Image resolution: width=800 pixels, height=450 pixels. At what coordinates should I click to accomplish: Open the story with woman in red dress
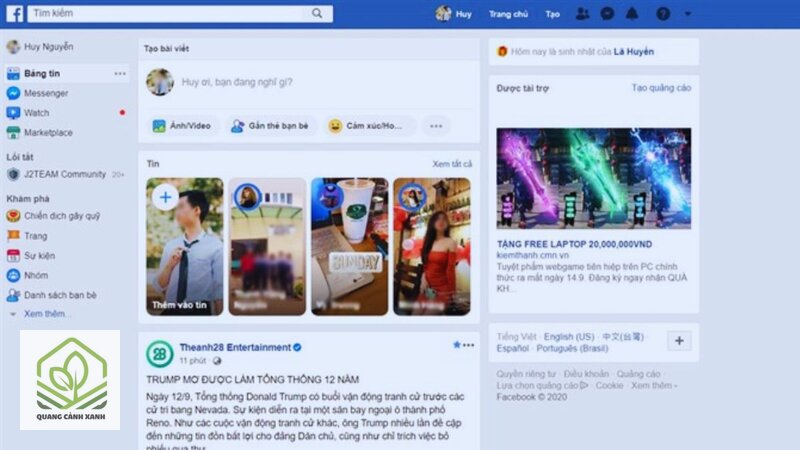[432, 246]
